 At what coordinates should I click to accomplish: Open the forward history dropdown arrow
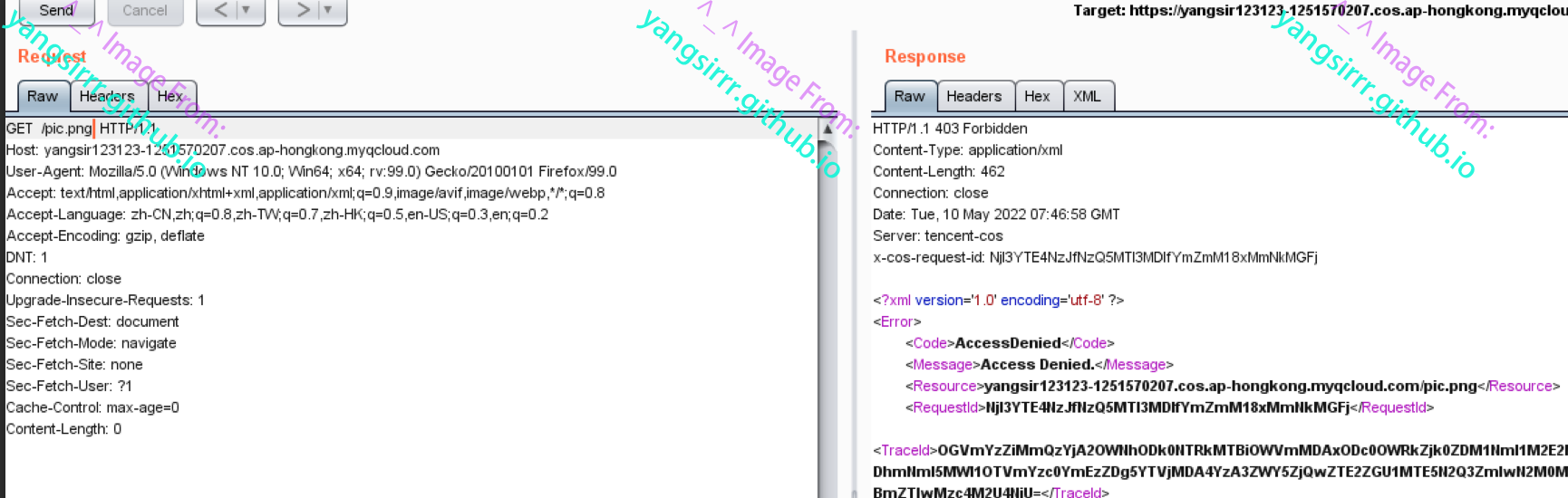click(x=328, y=11)
